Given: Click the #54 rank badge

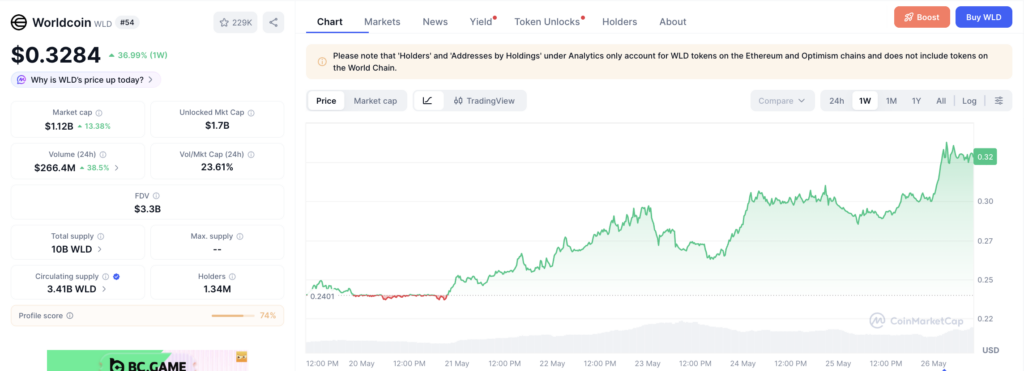Looking at the screenshot, I should [127, 22].
